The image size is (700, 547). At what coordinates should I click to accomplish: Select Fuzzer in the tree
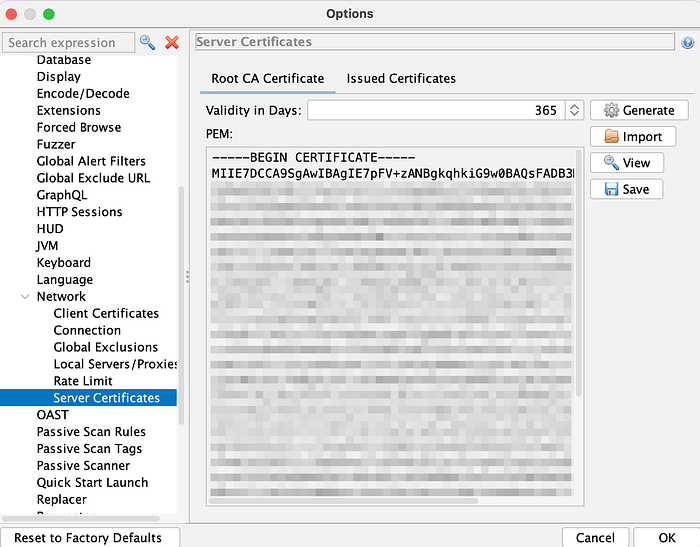[x=56, y=145]
